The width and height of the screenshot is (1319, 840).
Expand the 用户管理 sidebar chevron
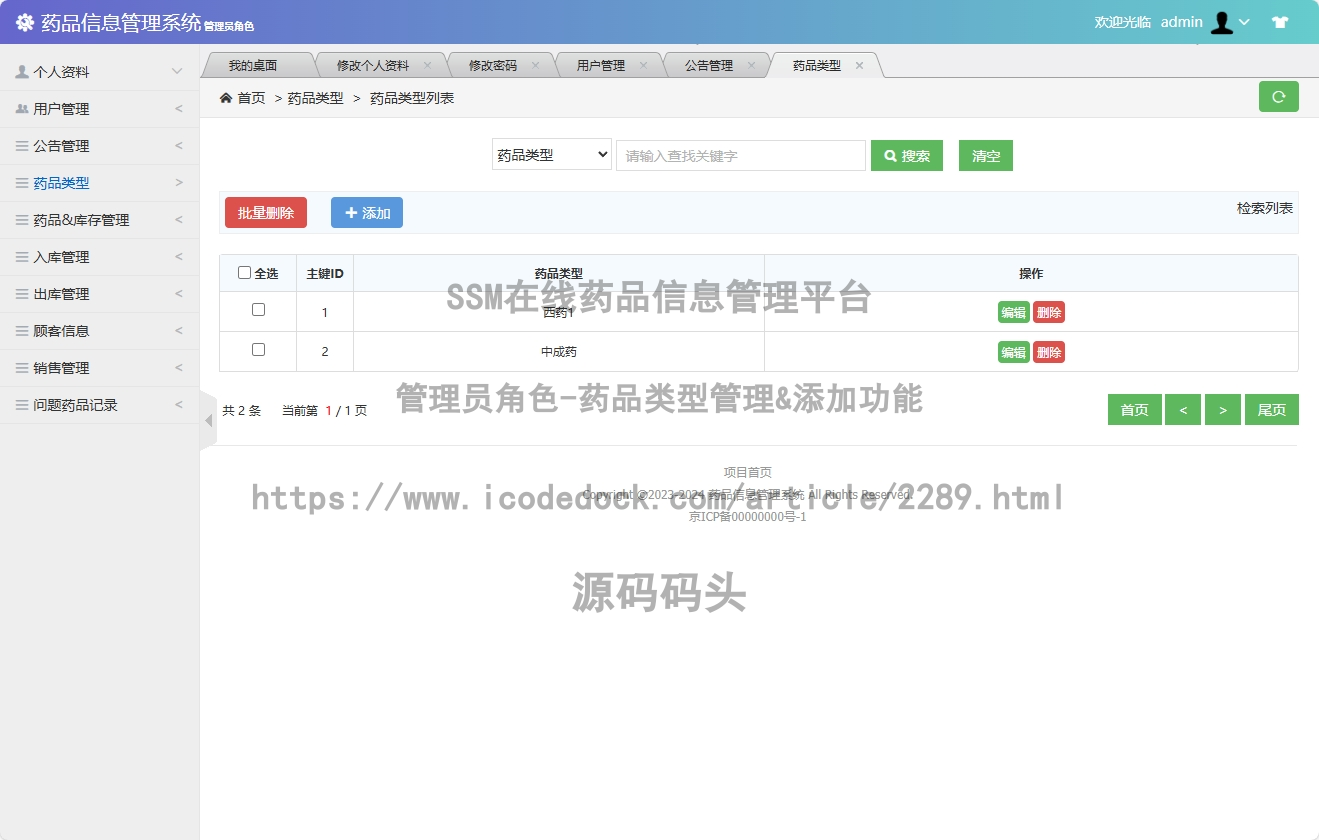tap(179, 109)
